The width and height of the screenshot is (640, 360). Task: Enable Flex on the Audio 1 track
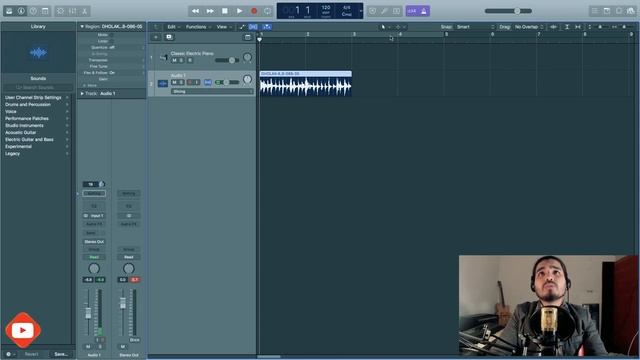pyautogui.click(x=208, y=82)
